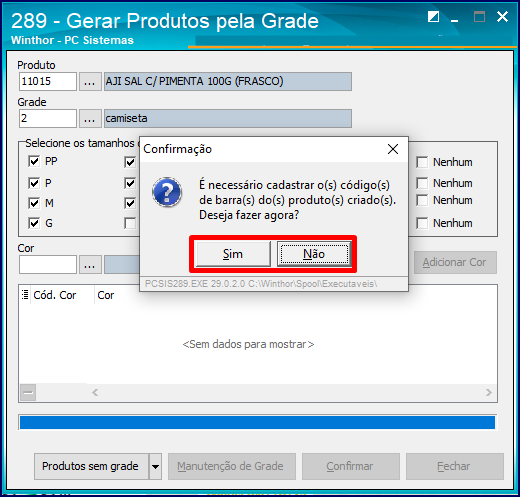Click the blue progress bar

257,422
